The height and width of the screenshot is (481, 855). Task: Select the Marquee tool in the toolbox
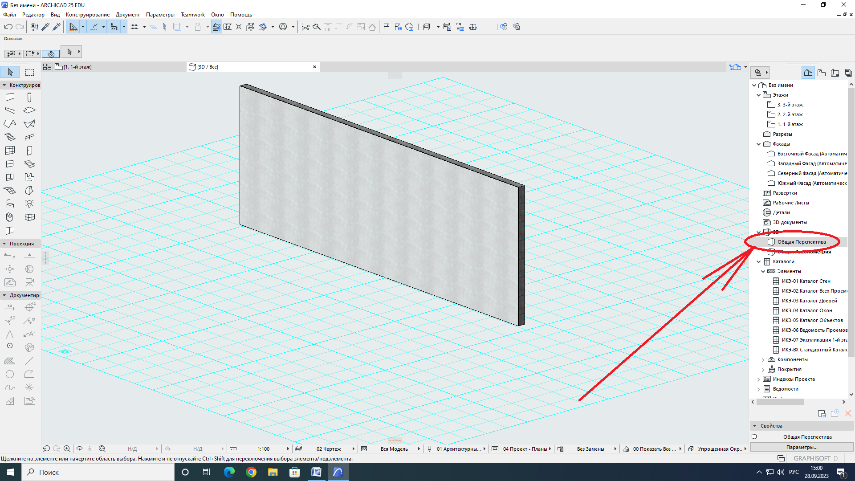pyautogui.click(x=29, y=72)
